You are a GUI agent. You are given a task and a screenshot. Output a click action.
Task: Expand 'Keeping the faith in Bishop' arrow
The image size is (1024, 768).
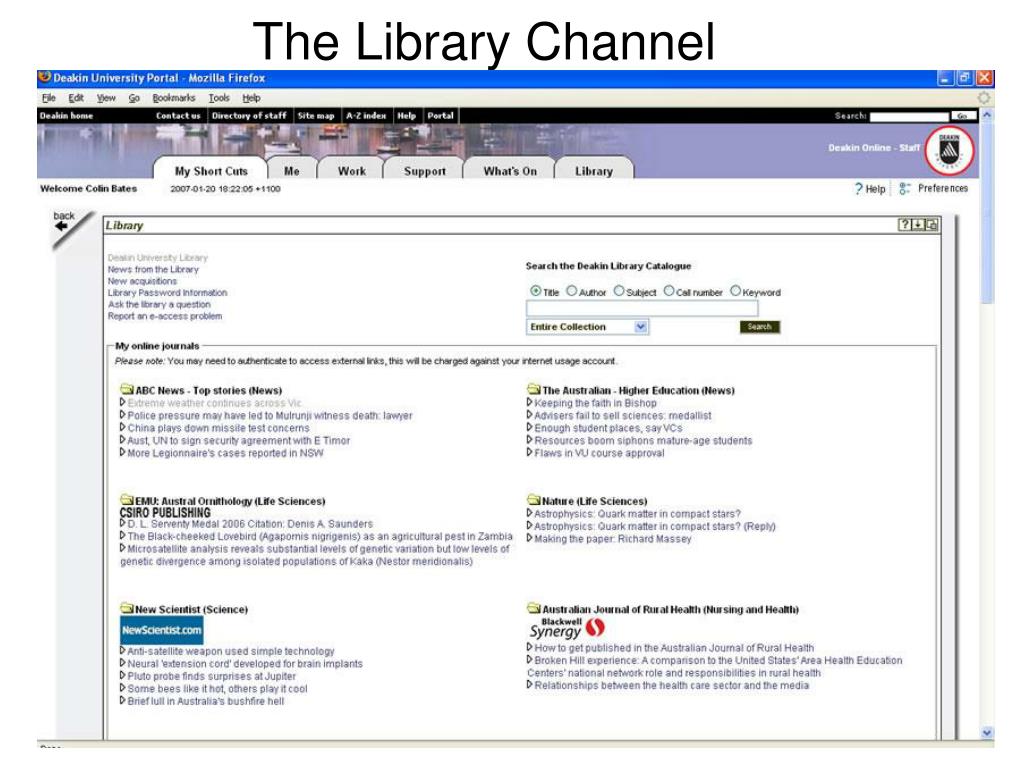530,402
